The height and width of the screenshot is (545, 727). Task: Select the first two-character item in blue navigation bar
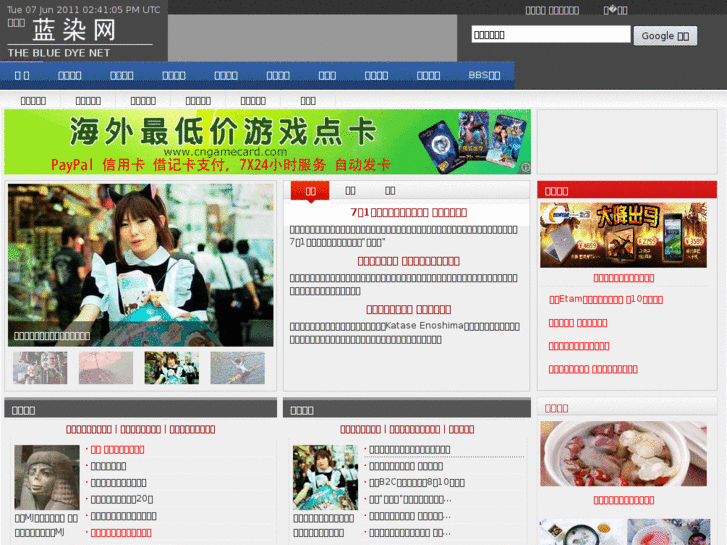pyautogui.click(x=22, y=75)
